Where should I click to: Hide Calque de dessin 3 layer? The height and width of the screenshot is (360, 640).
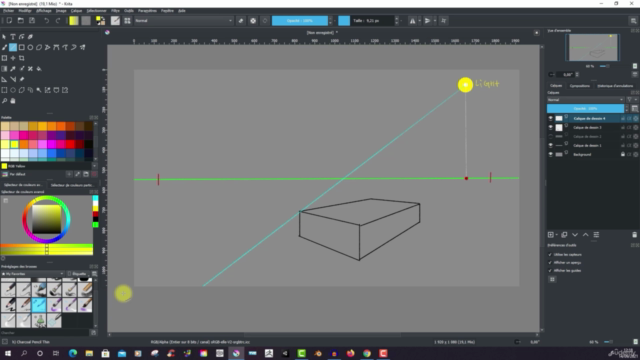click(551, 127)
